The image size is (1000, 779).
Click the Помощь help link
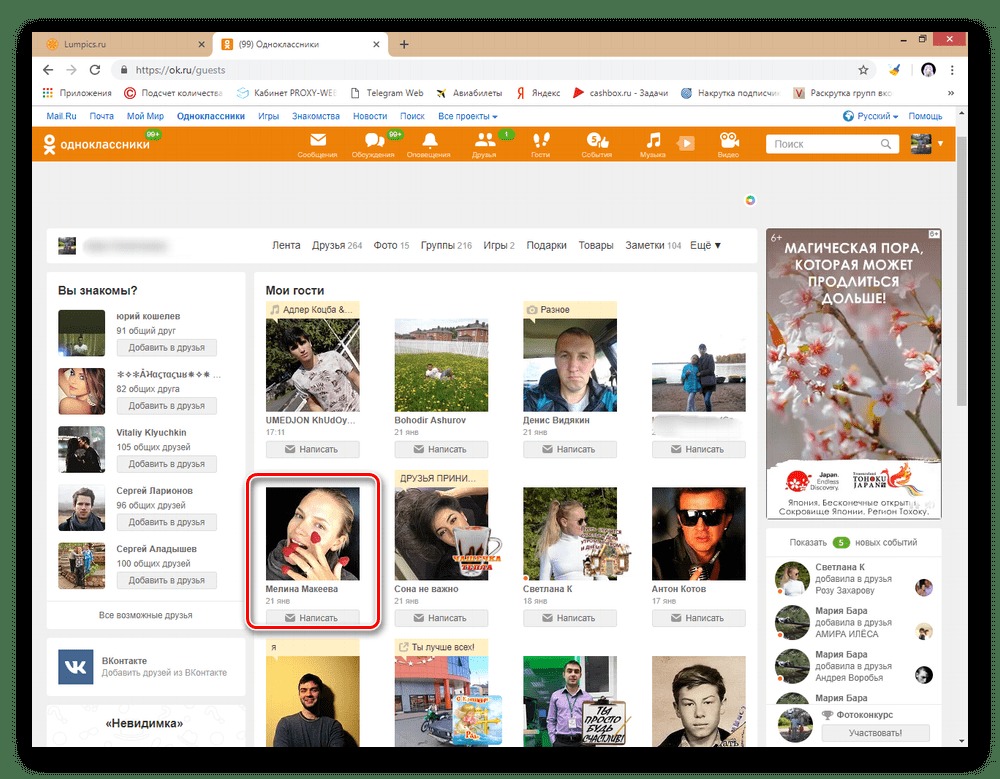coord(925,116)
